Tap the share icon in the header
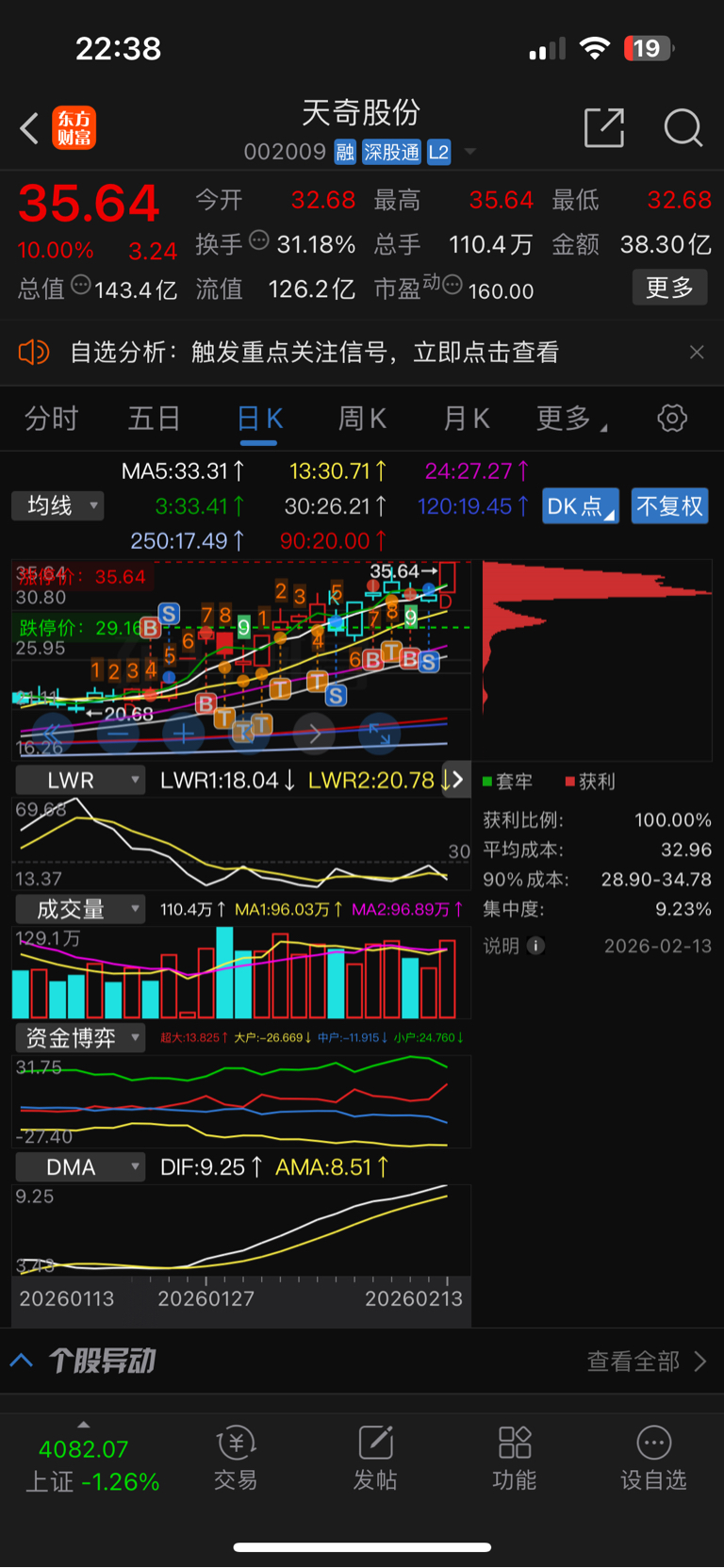 coord(604,127)
